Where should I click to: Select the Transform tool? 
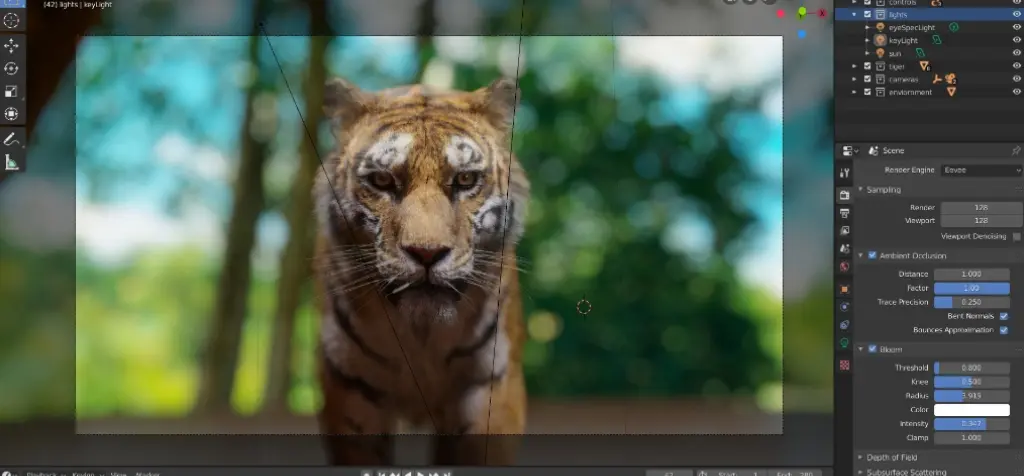(x=12, y=114)
